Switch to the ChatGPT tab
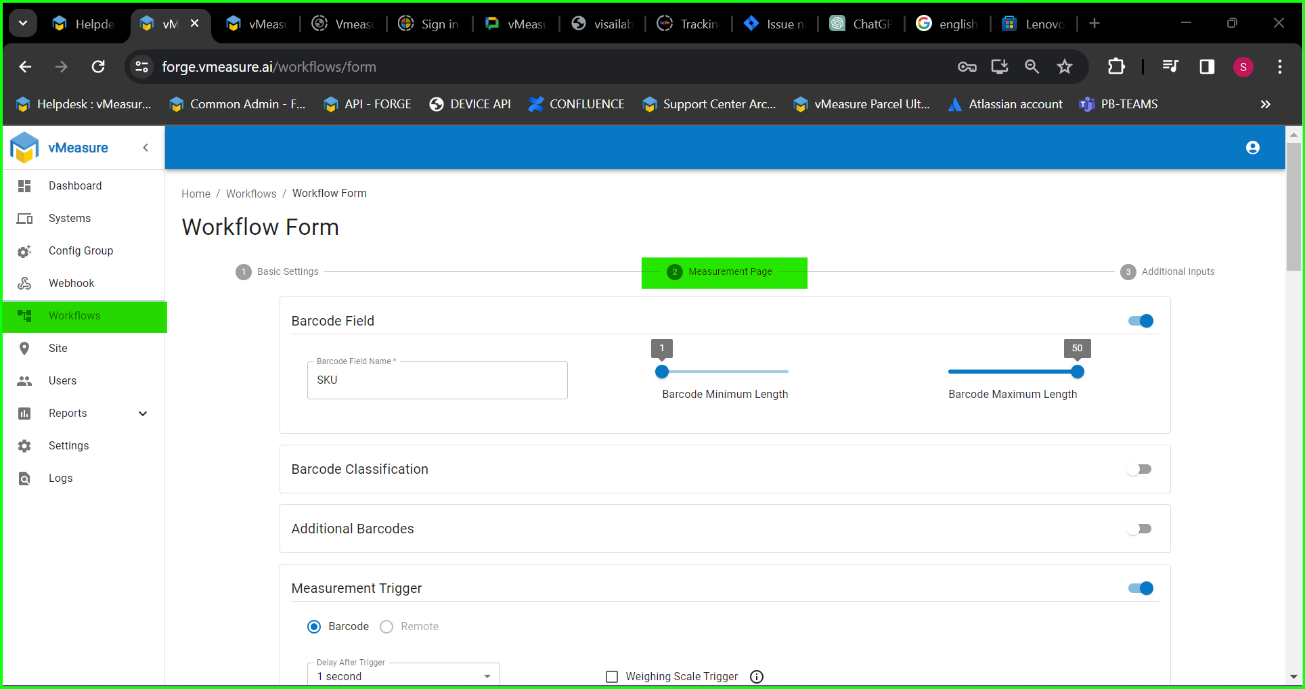This screenshot has height=689, width=1305. pyautogui.click(x=859, y=24)
